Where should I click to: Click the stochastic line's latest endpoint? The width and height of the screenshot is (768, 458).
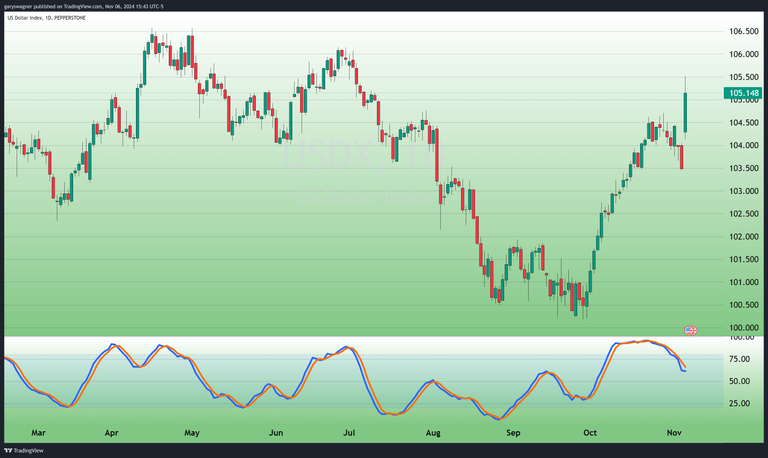[685, 370]
